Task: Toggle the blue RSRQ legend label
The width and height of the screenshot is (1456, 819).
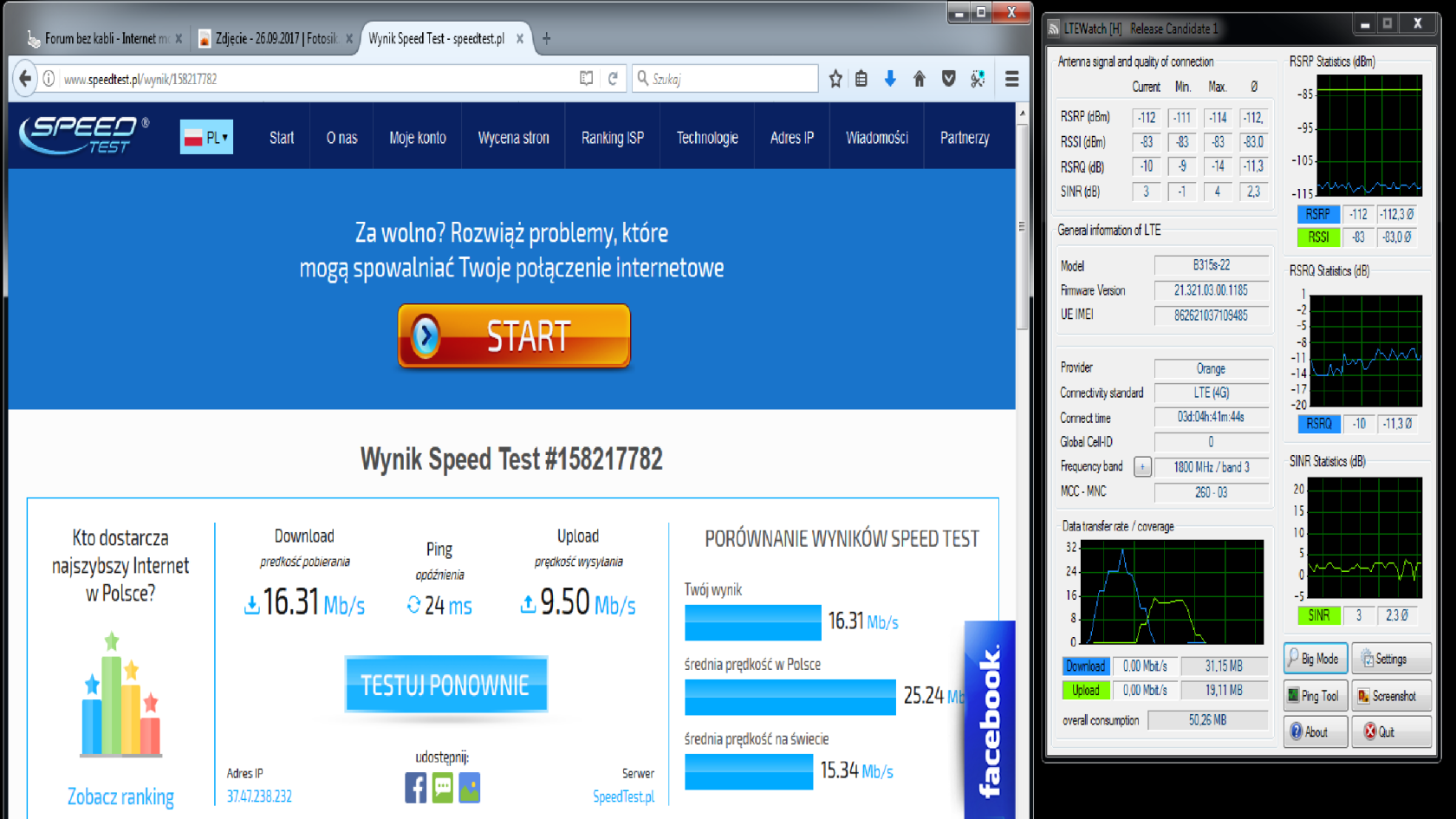Action: click(x=1318, y=424)
